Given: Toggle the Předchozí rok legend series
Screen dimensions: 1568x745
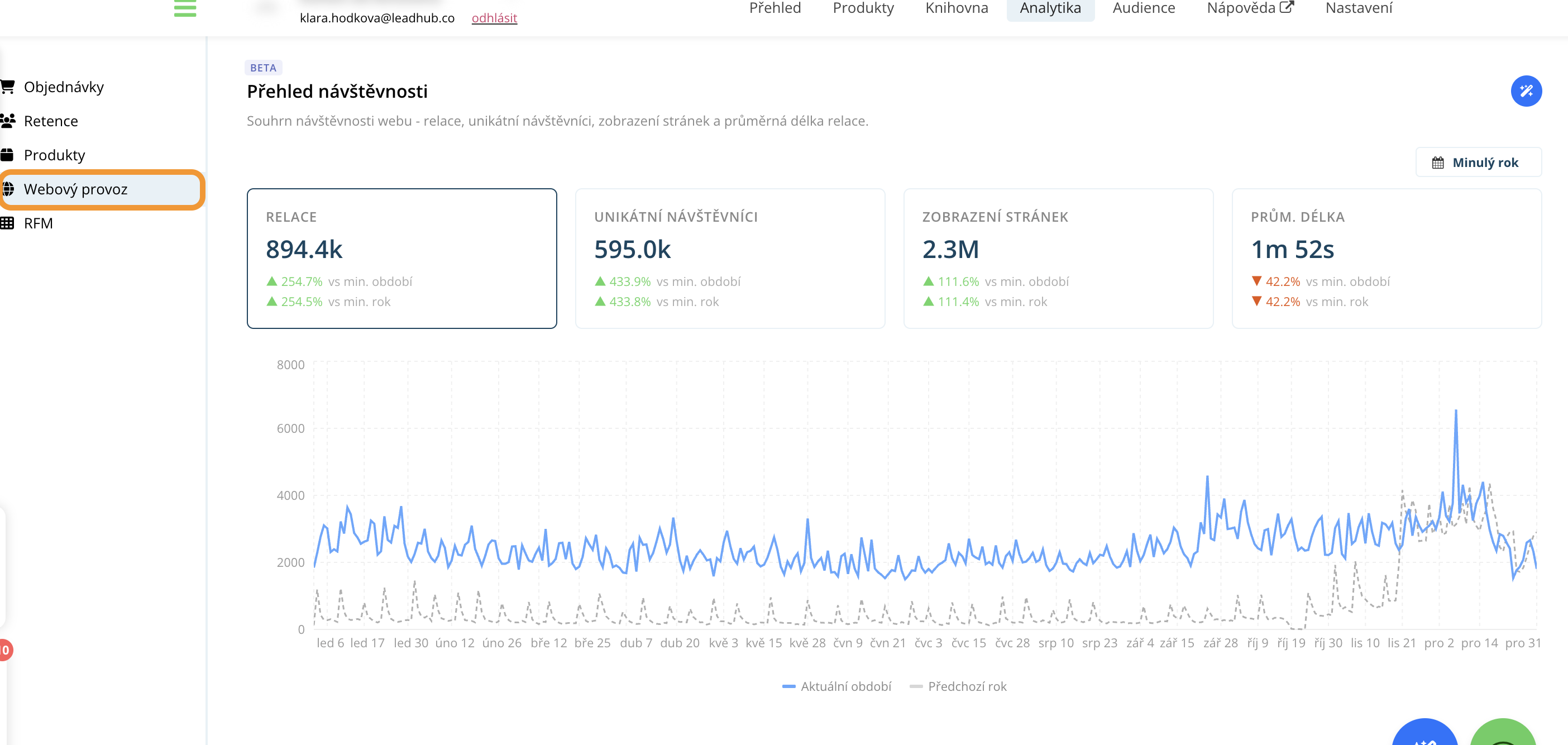Looking at the screenshot, I should pos(958,686).
